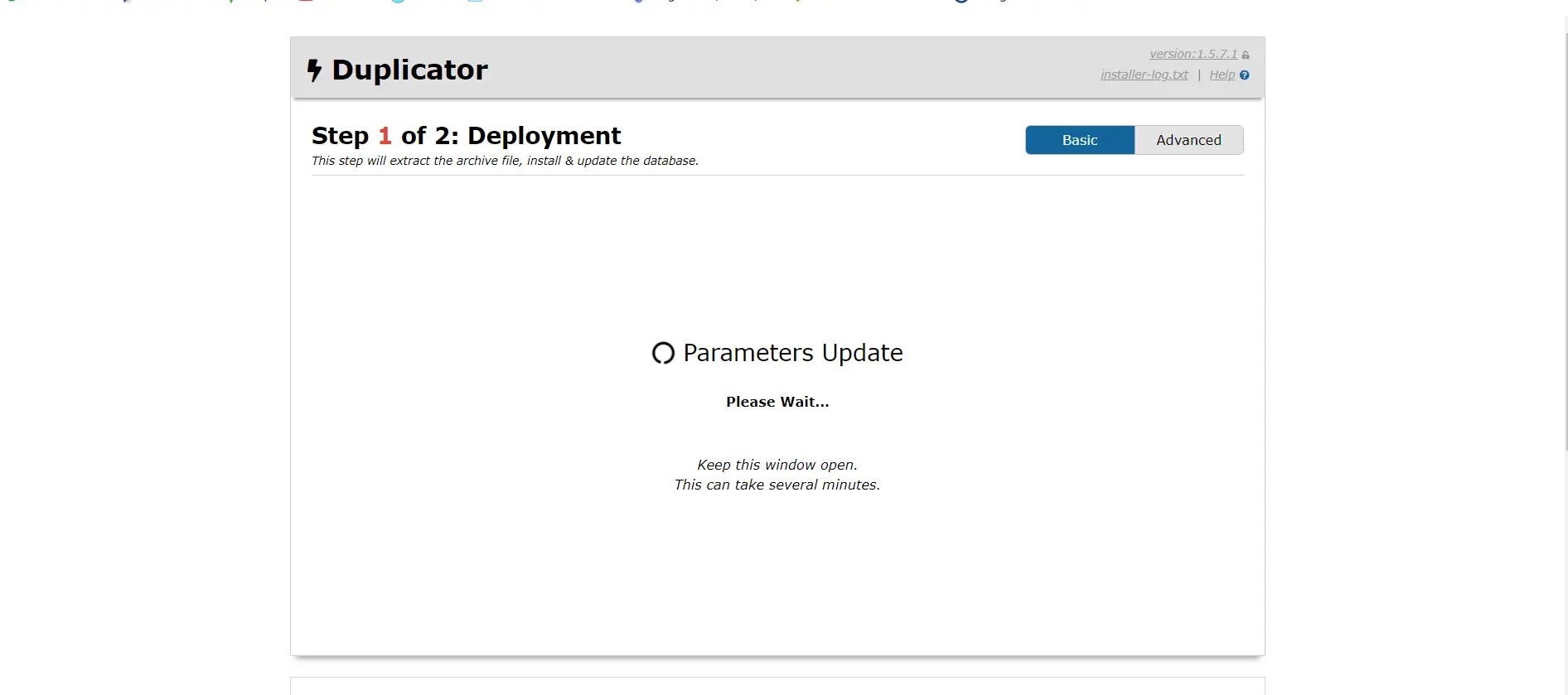Click 'Keep this window open.' text
Screen dimensions: 1568x695
(777, 465)
